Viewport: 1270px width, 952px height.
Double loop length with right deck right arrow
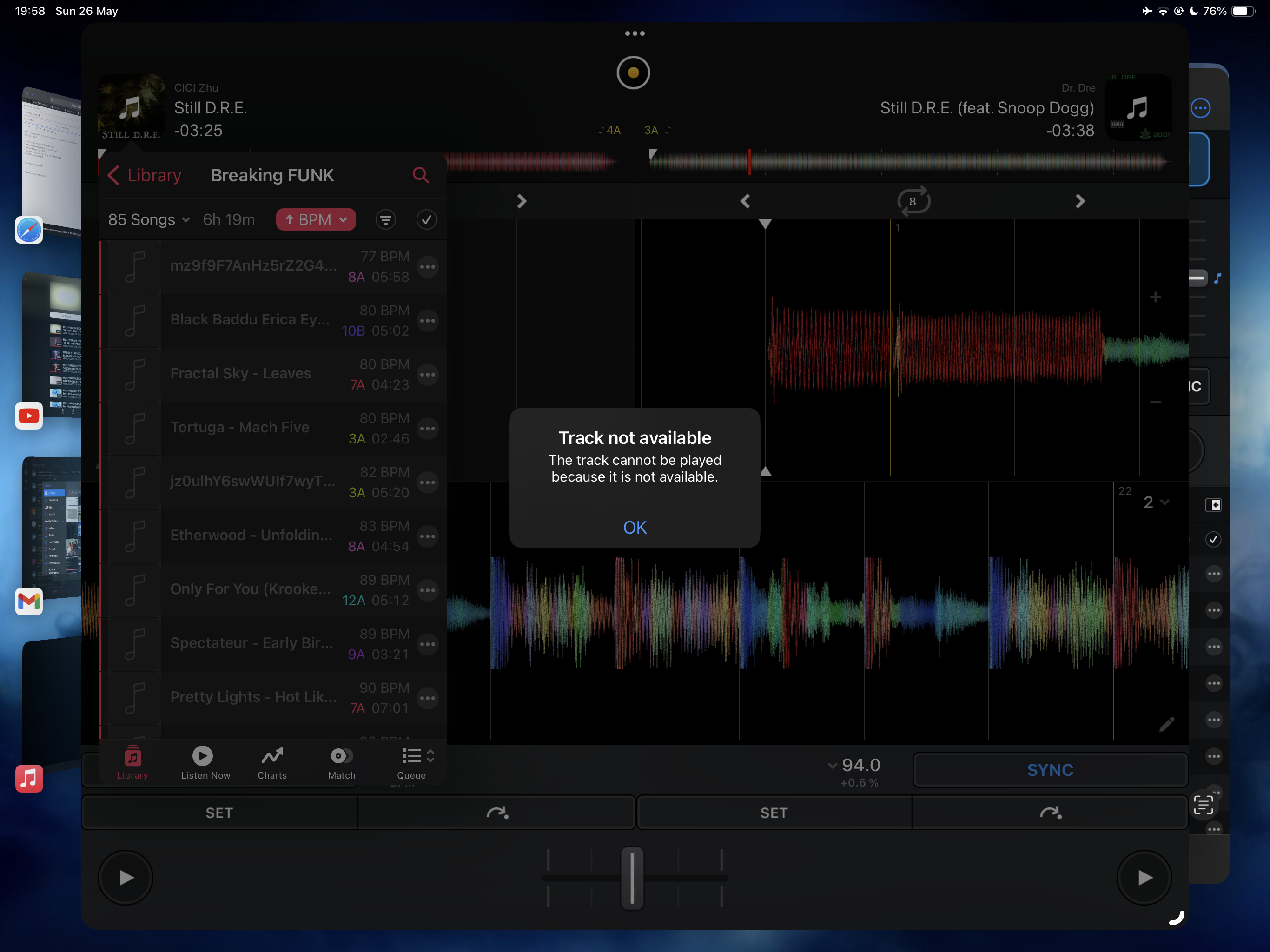pos(1080,201)
